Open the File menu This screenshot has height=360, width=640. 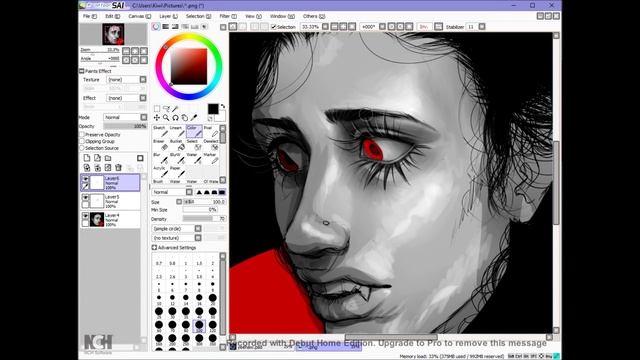[x=90, y=16]
